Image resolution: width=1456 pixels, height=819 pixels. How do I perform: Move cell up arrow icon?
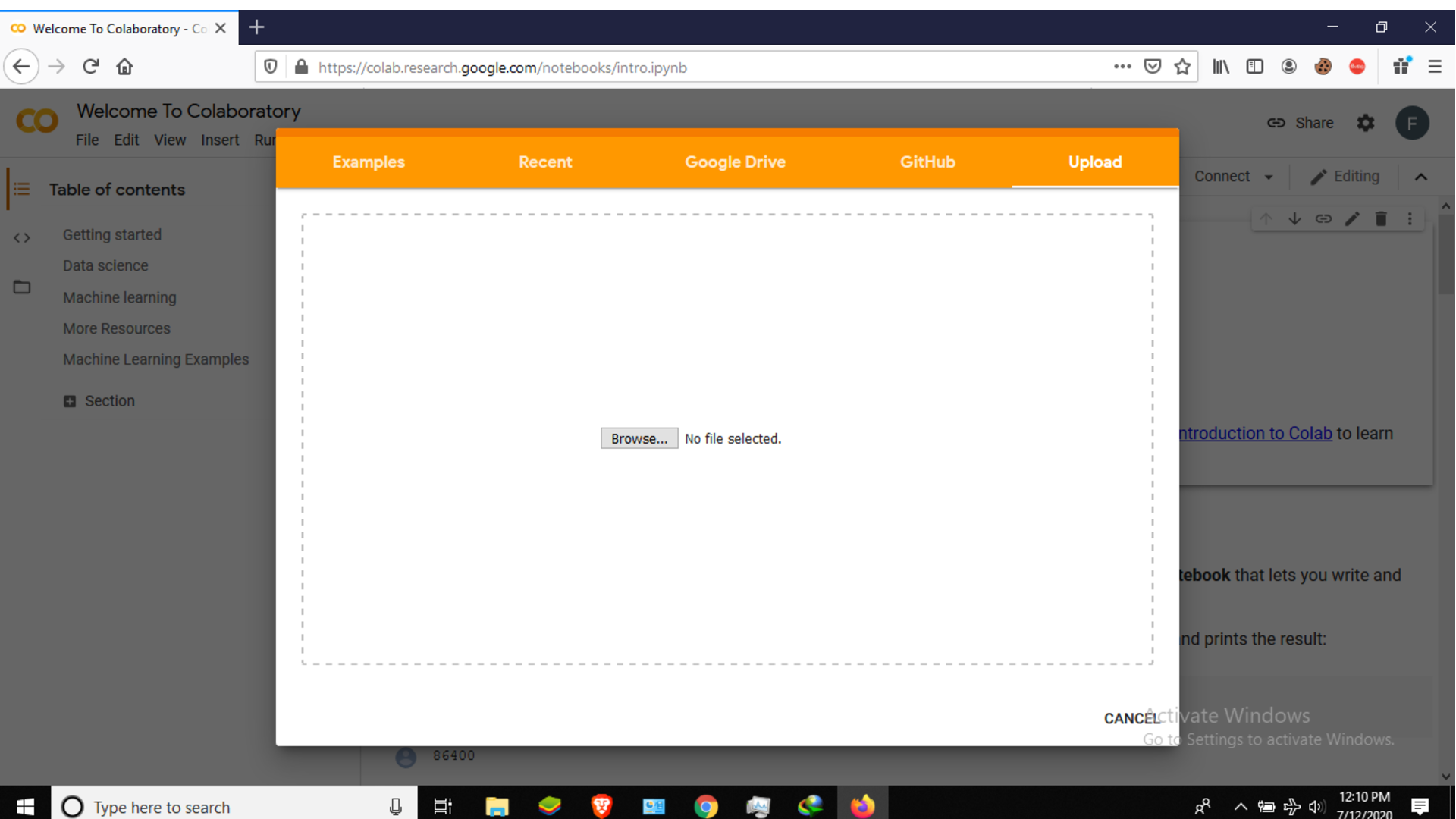[1266, 219]
